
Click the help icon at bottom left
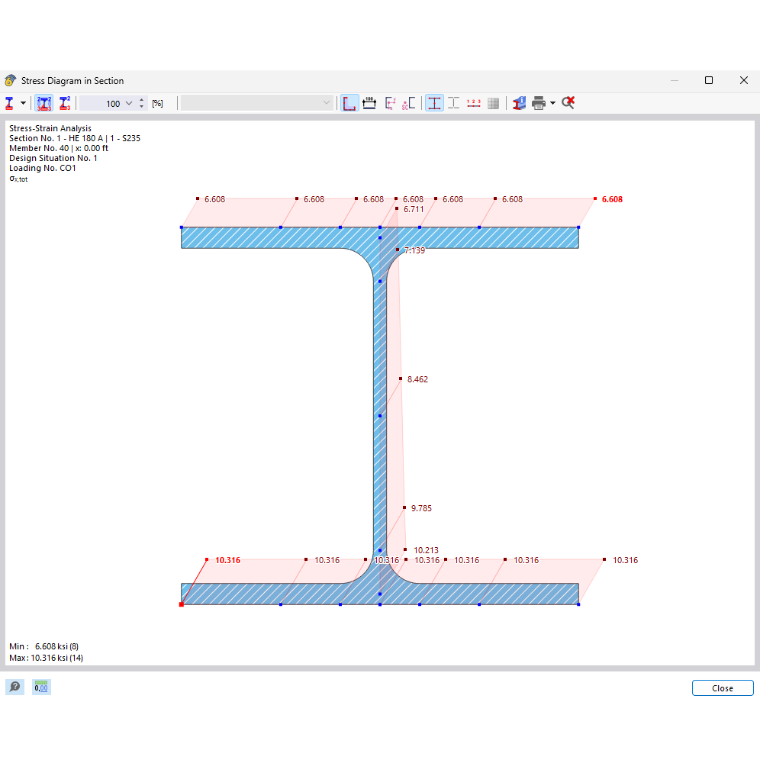pyautogui.click(x=15, y=687)
